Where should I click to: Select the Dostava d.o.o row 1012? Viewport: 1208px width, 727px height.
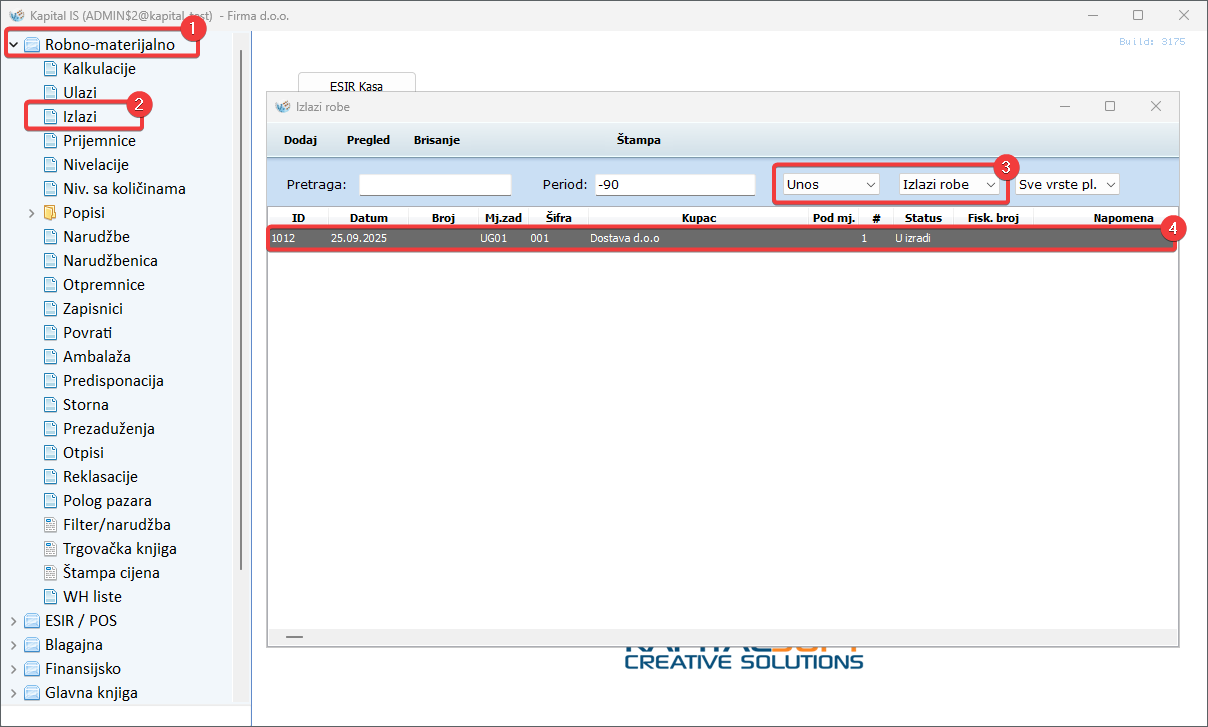[x=638, y=239]
